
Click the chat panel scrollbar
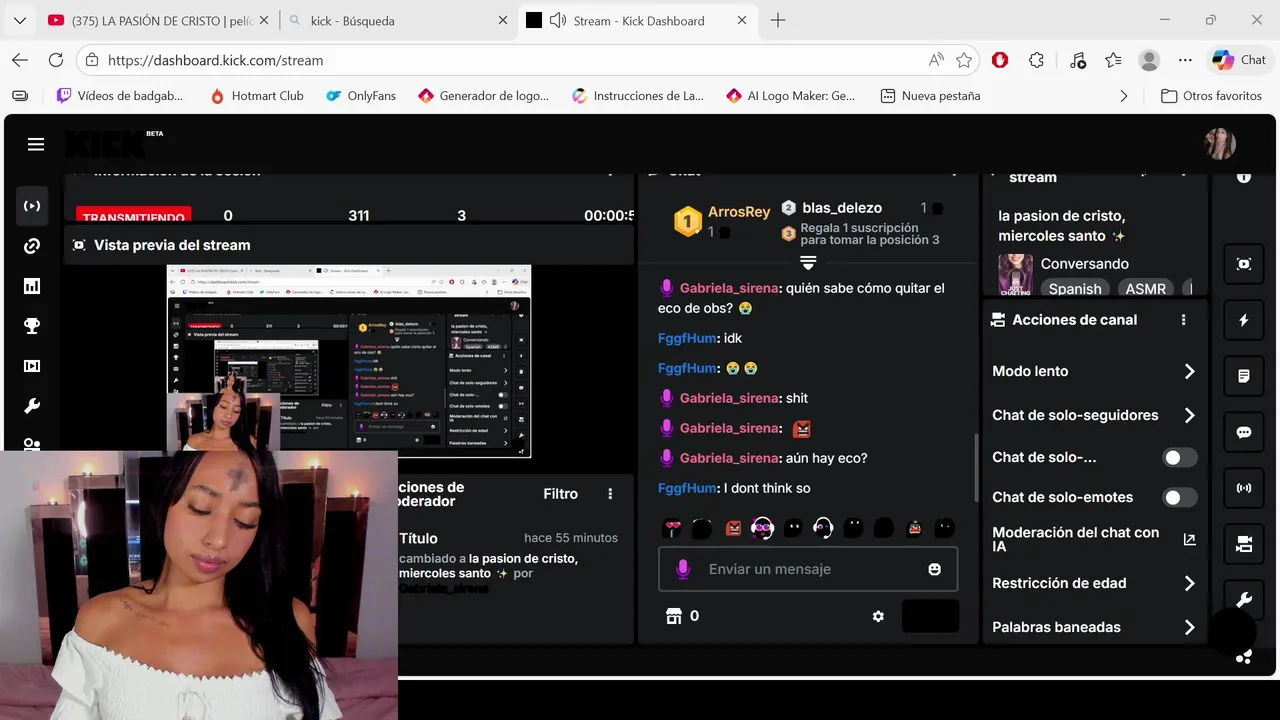(976, 468)
